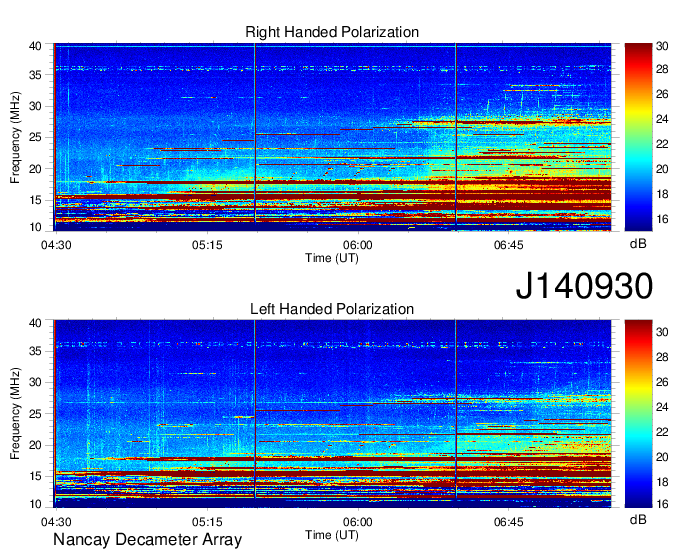Click the 10 MHz tick on top plot
The width and height of the screenshot is (680, 552).
tap(35, 227)
